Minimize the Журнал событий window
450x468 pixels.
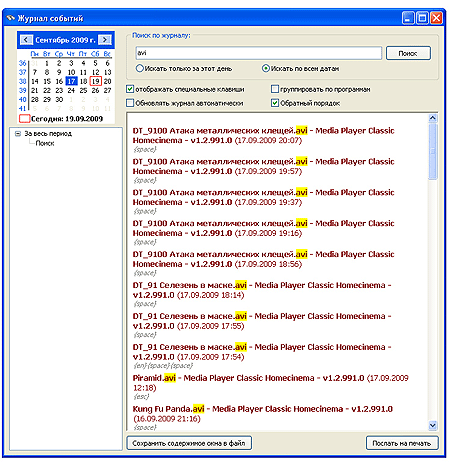pos(409,18)
